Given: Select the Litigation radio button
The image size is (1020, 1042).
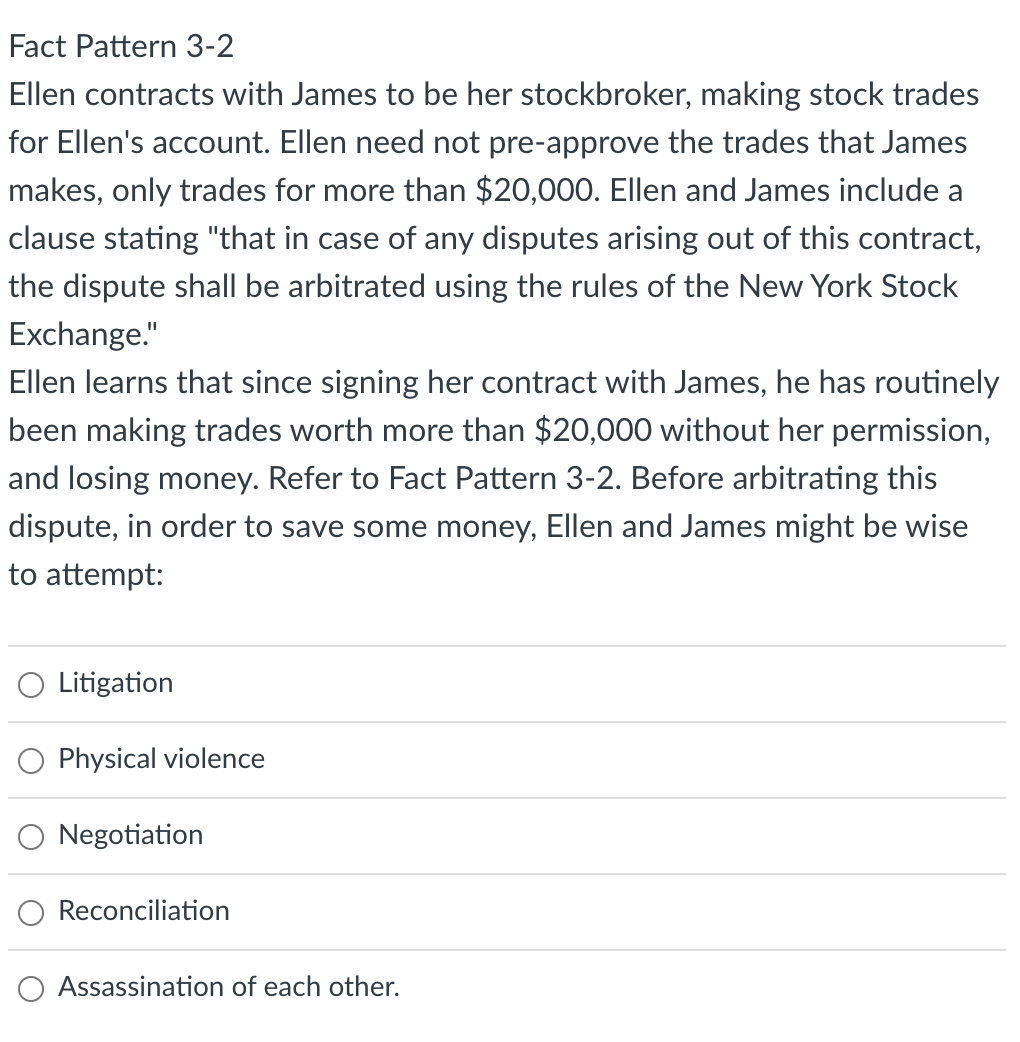Looking at the screenshot, I should (x=30, y=685).
